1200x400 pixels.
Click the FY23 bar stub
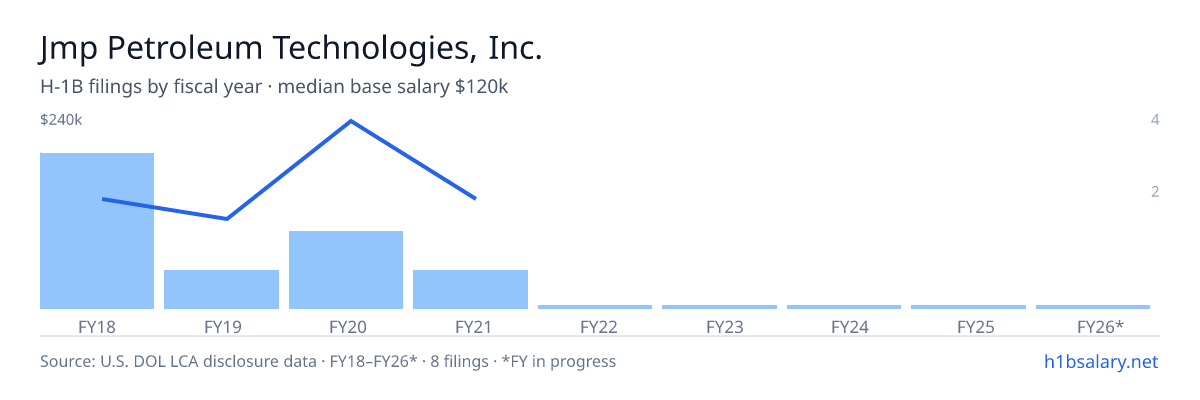tap(719, 307)
